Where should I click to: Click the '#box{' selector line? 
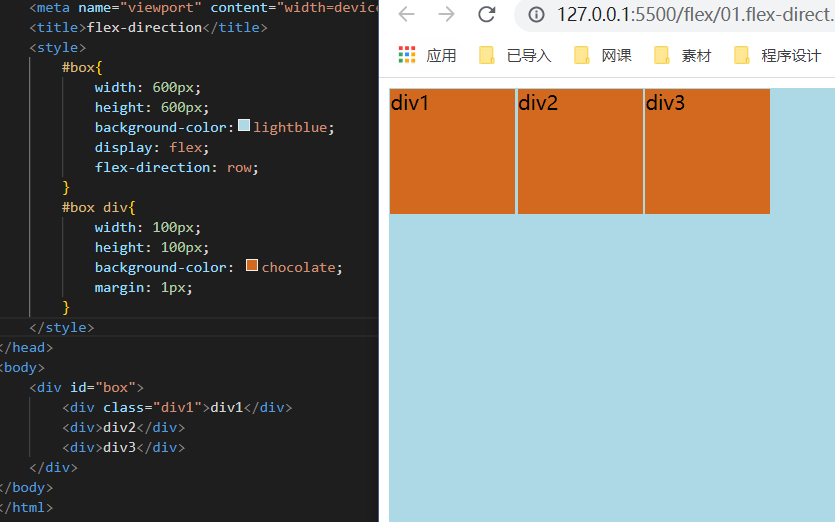82,68
